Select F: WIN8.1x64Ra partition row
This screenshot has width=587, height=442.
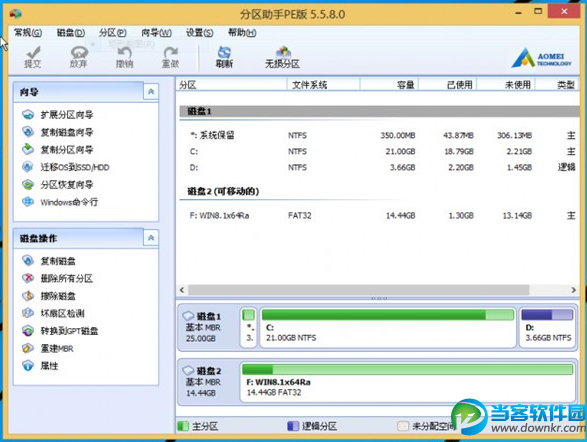point(379,216)
